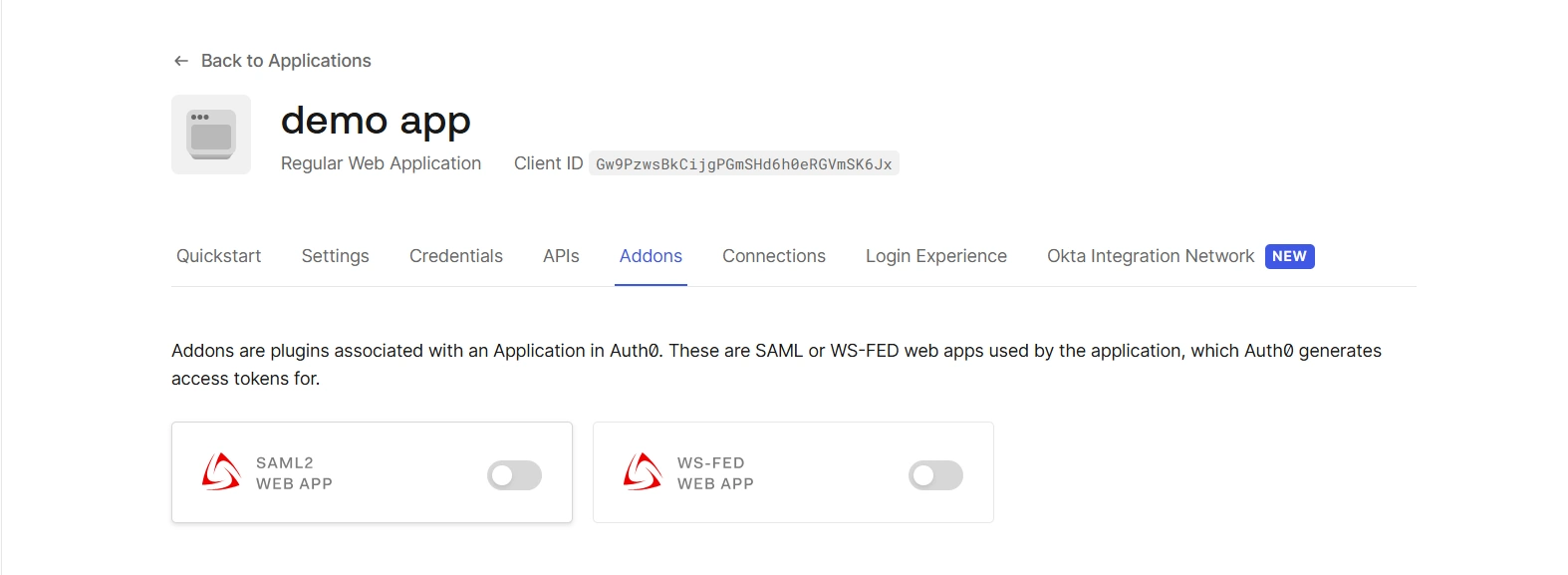This screenshot has height=575, width=1568.
Task: Click the Addons description paragraph
Action: (x=776, y=365)
